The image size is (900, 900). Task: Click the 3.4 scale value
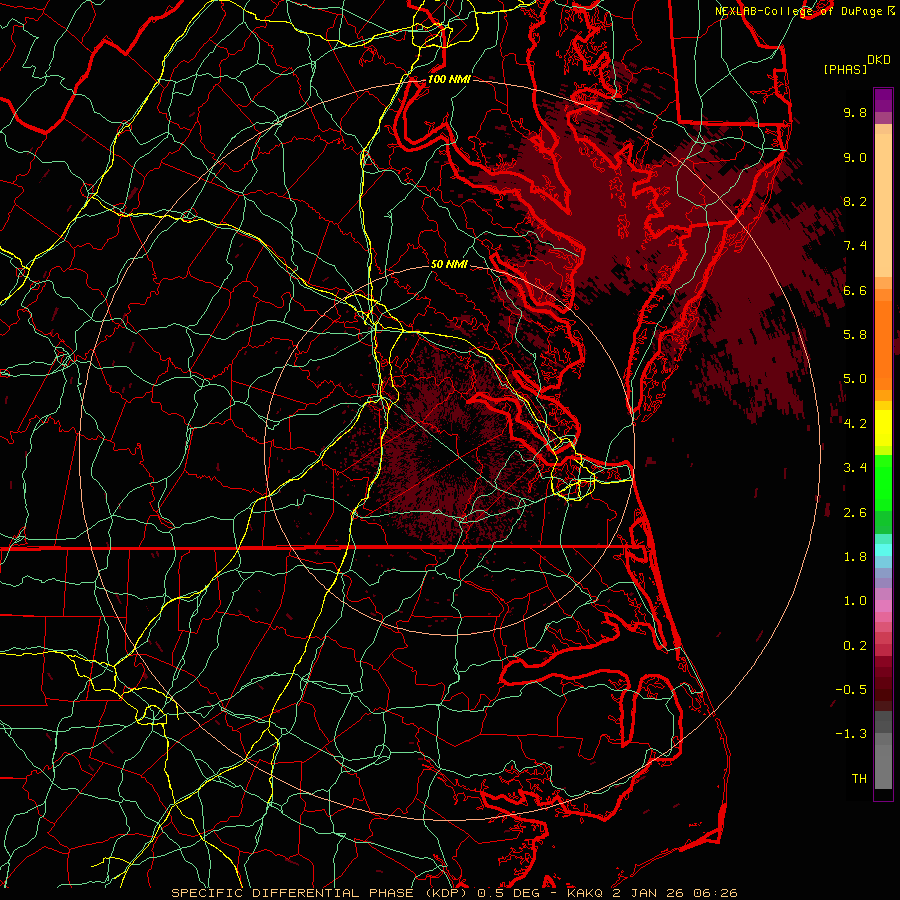[x=855, y=468]
